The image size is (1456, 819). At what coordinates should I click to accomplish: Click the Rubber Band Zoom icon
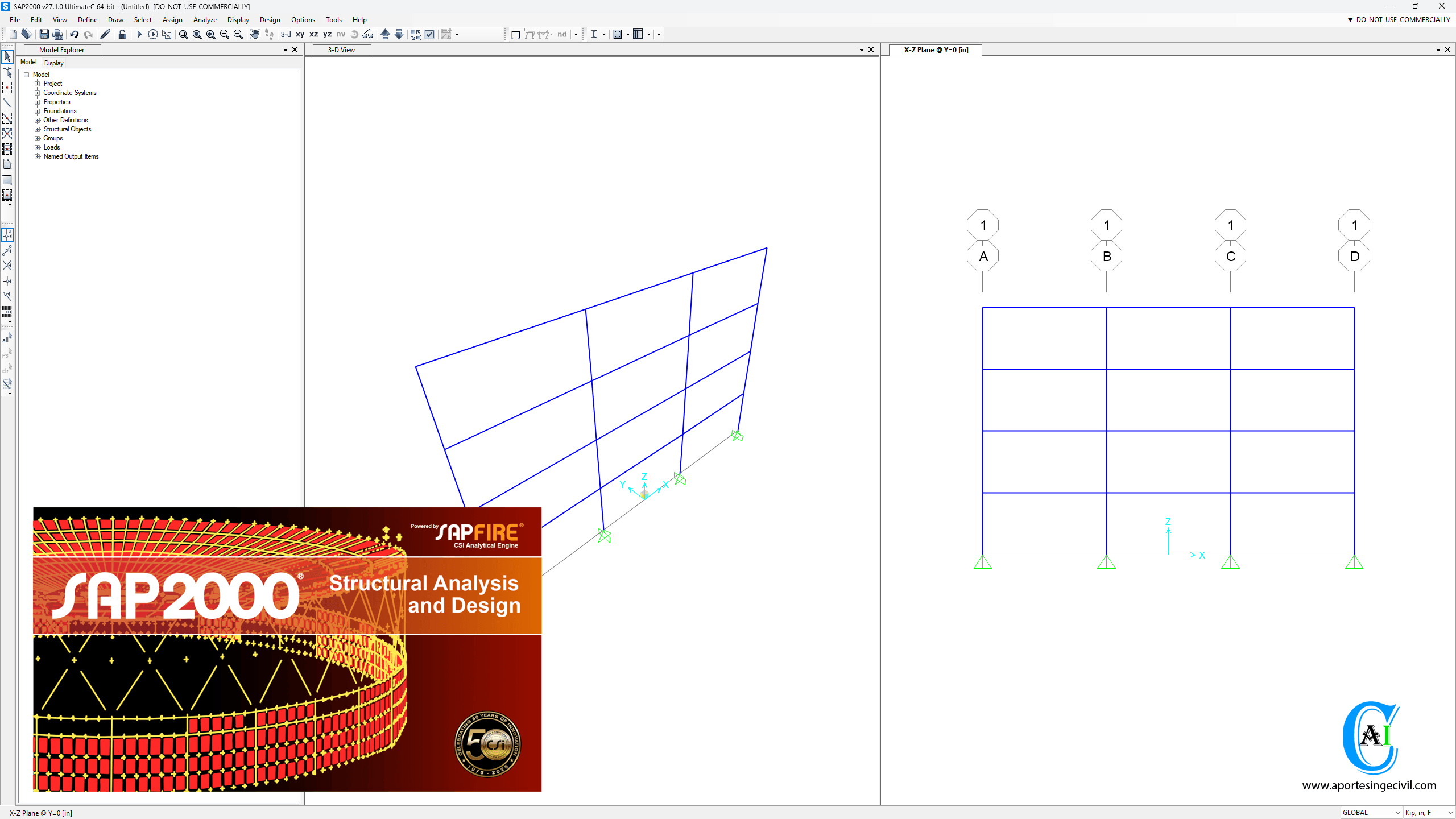(x=183, y=34)
